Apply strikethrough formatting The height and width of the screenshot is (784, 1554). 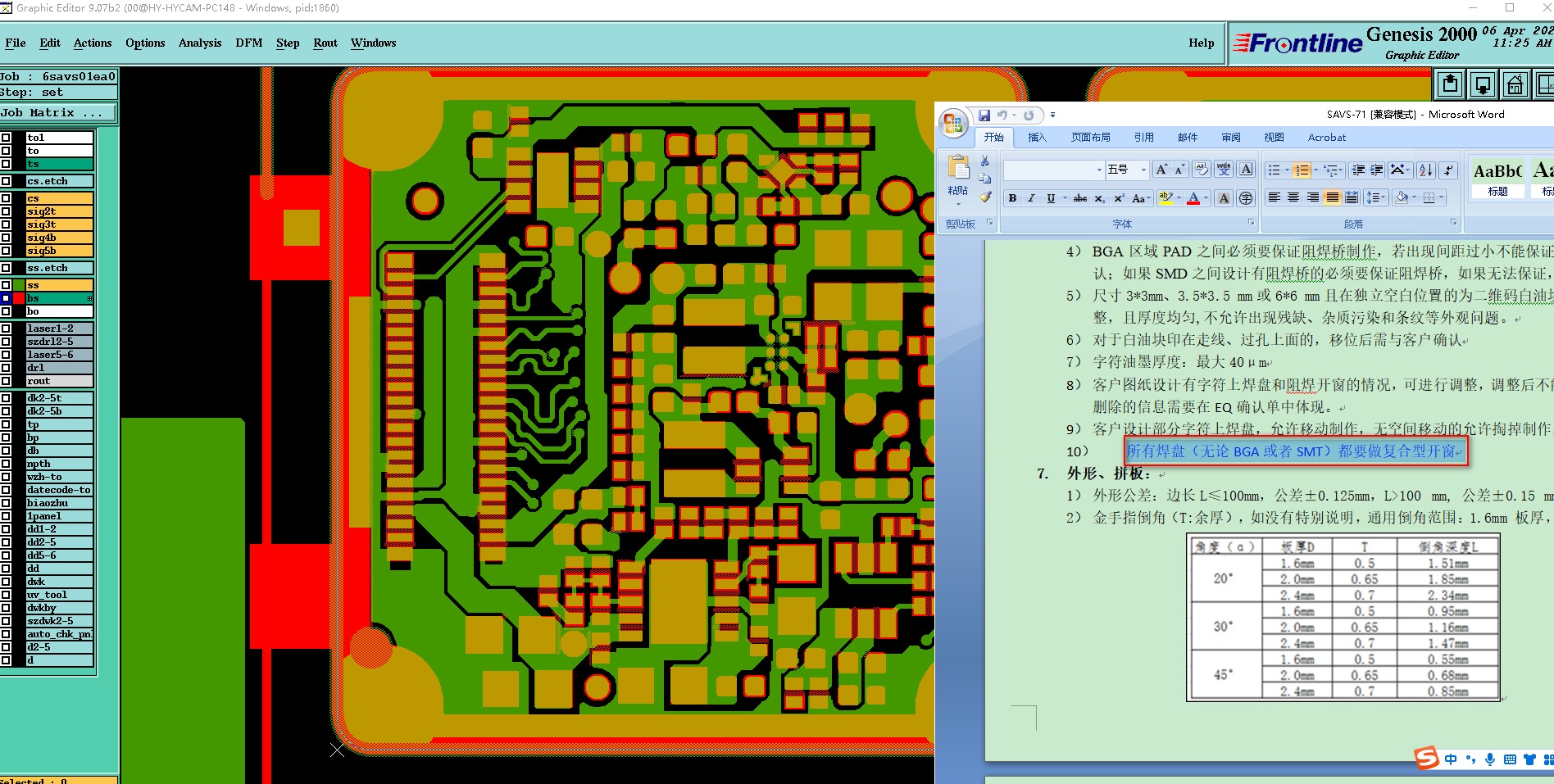(x=1080, y=198)
